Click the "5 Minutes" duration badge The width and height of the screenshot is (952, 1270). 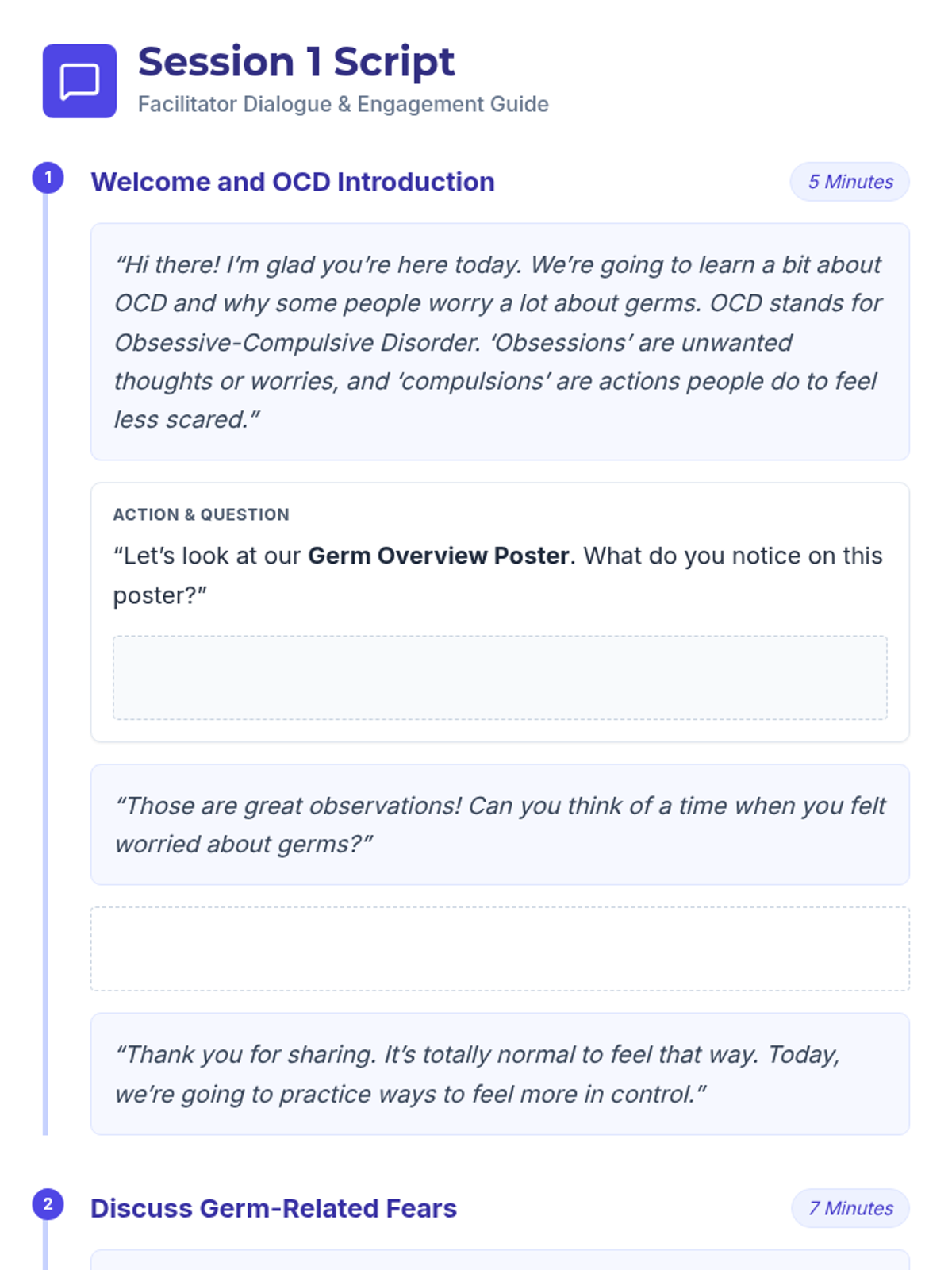850,182
